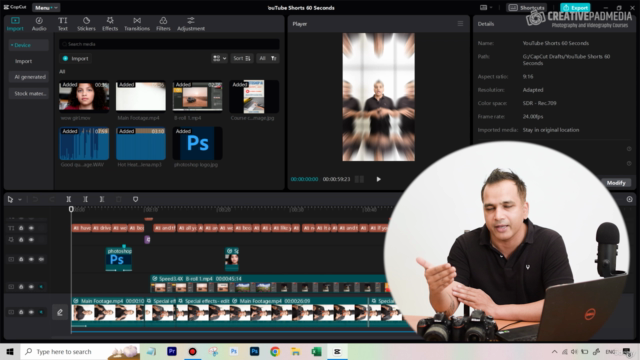Select the Course image jpg thumbnail
640x360 pixels.
[254, 96]
